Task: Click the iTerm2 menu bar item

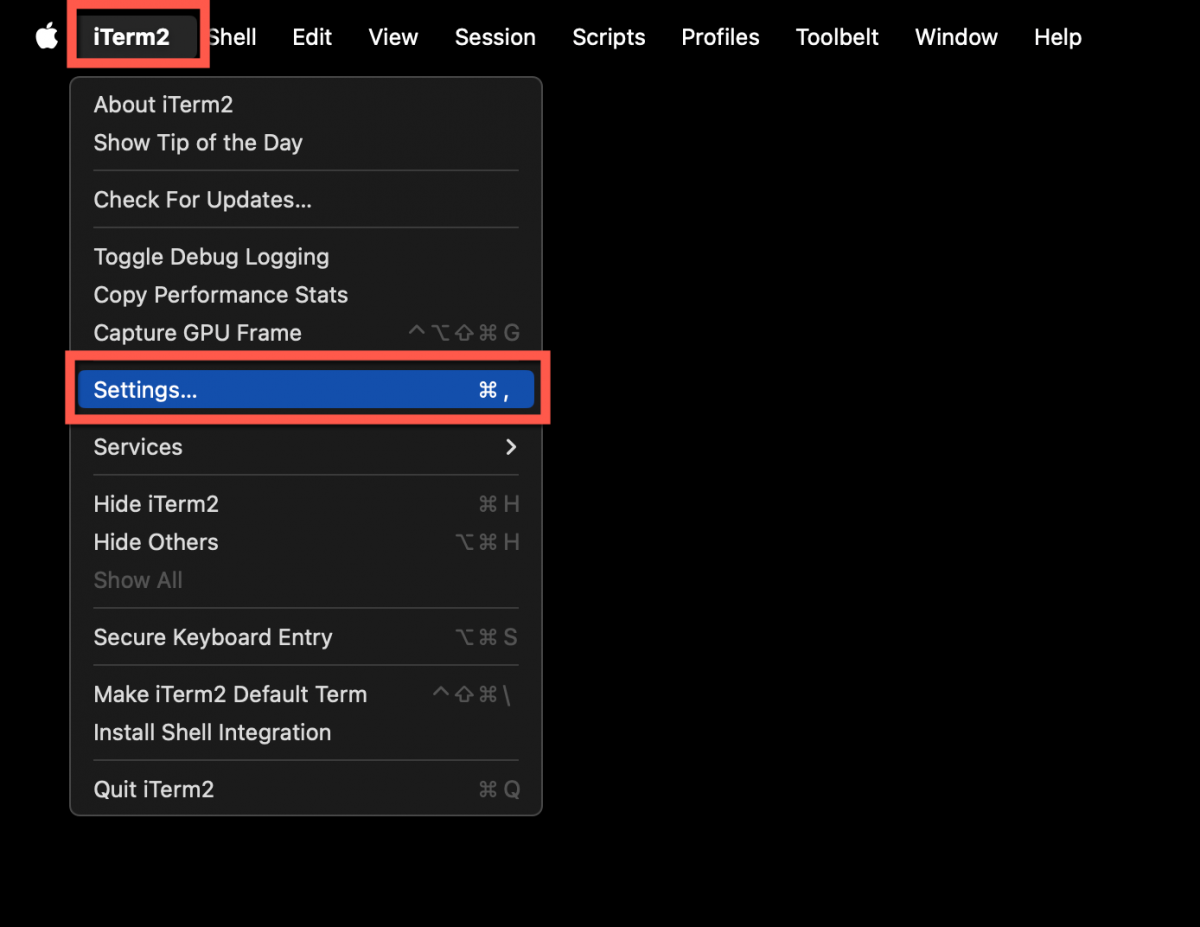Action: pyautogui.click(x=131, y=37)
